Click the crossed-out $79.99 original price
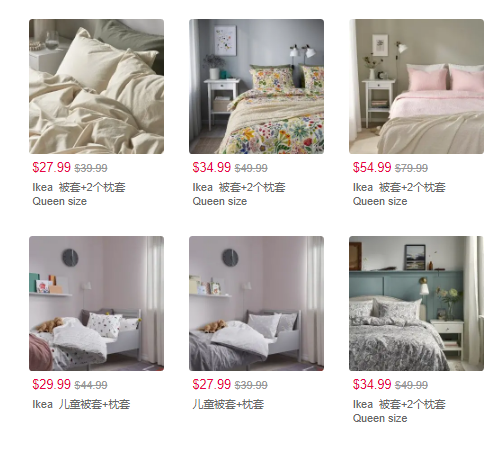 click(411, 168)
